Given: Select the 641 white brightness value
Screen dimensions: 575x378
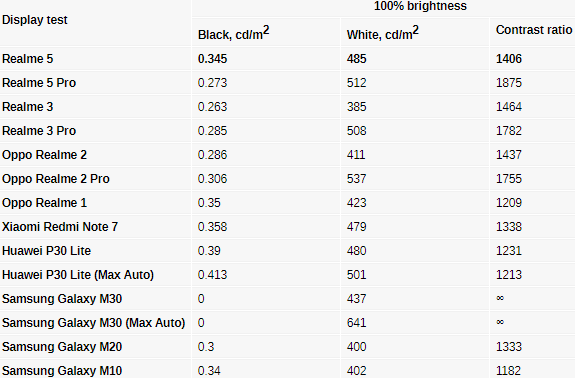Looking at the screenshot, I should (x=356, y=323).
